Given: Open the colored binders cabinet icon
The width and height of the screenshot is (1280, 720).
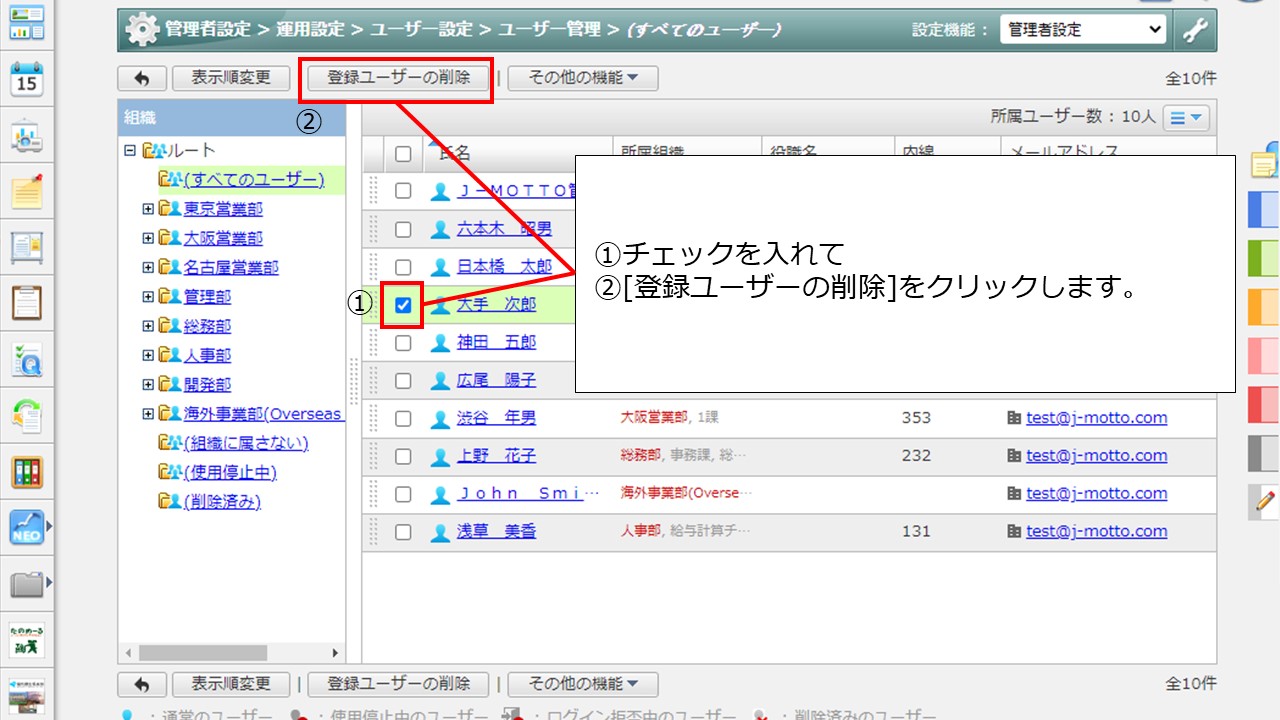Looking at the screenshot, I should tap(27, 472).
